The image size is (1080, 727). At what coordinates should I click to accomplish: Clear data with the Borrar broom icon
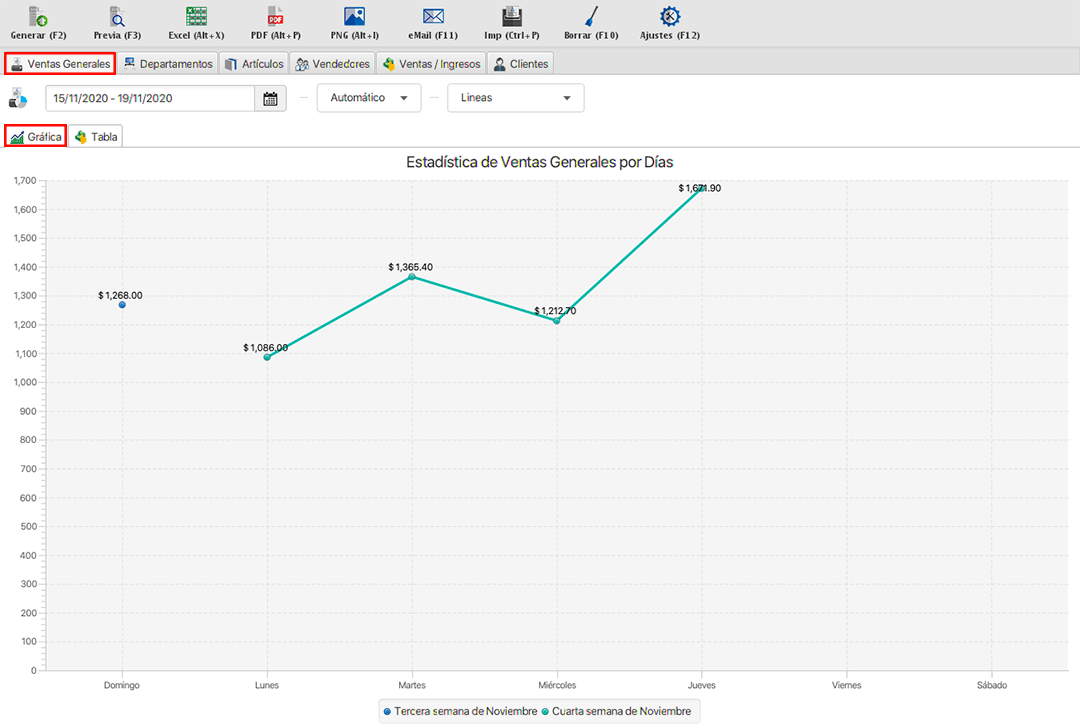tap(591, 17)
